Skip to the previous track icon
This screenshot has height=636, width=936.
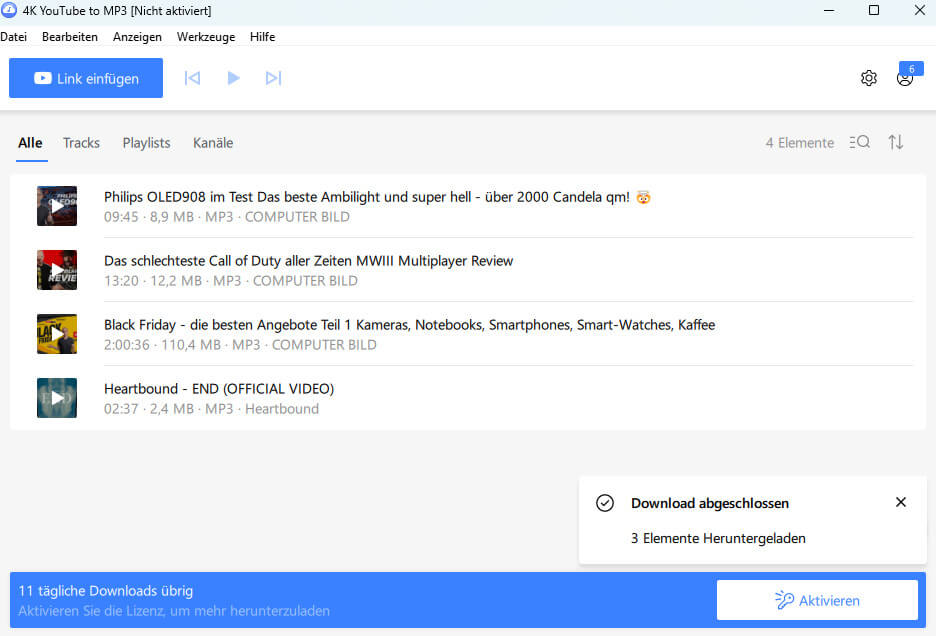pos(192,78)
